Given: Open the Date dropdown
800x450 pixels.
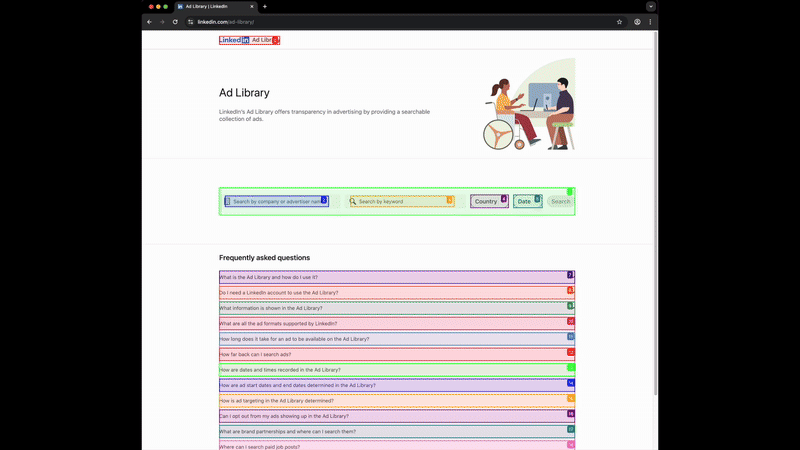Looking at the screenshot, I should pos(528,202).
